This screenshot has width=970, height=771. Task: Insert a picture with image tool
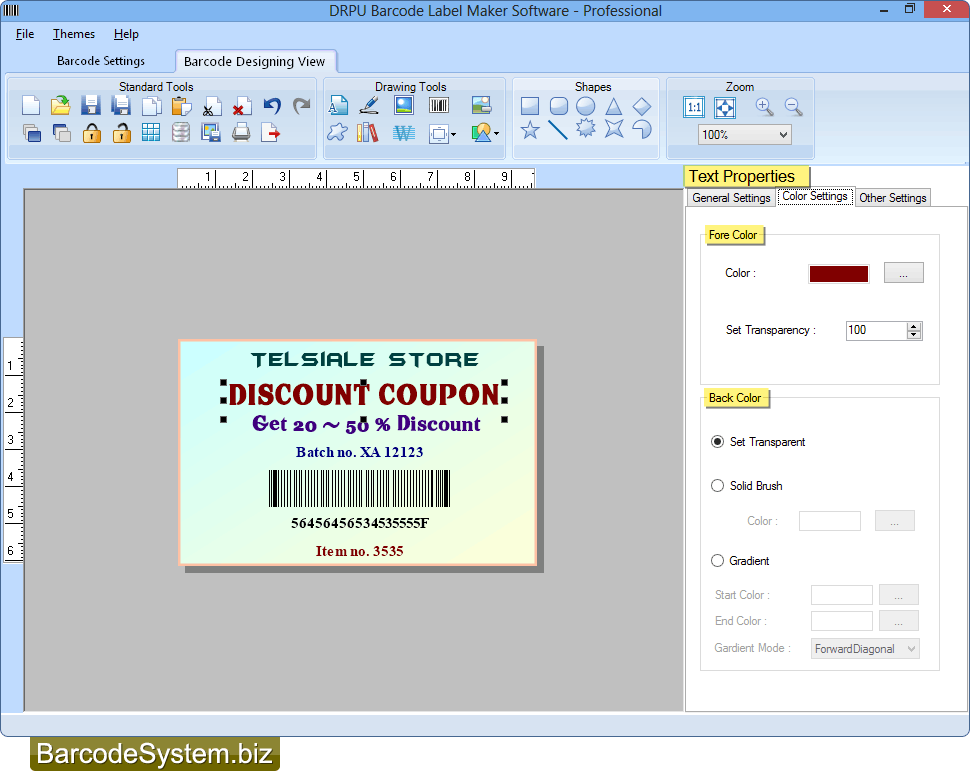click(404, 105)
